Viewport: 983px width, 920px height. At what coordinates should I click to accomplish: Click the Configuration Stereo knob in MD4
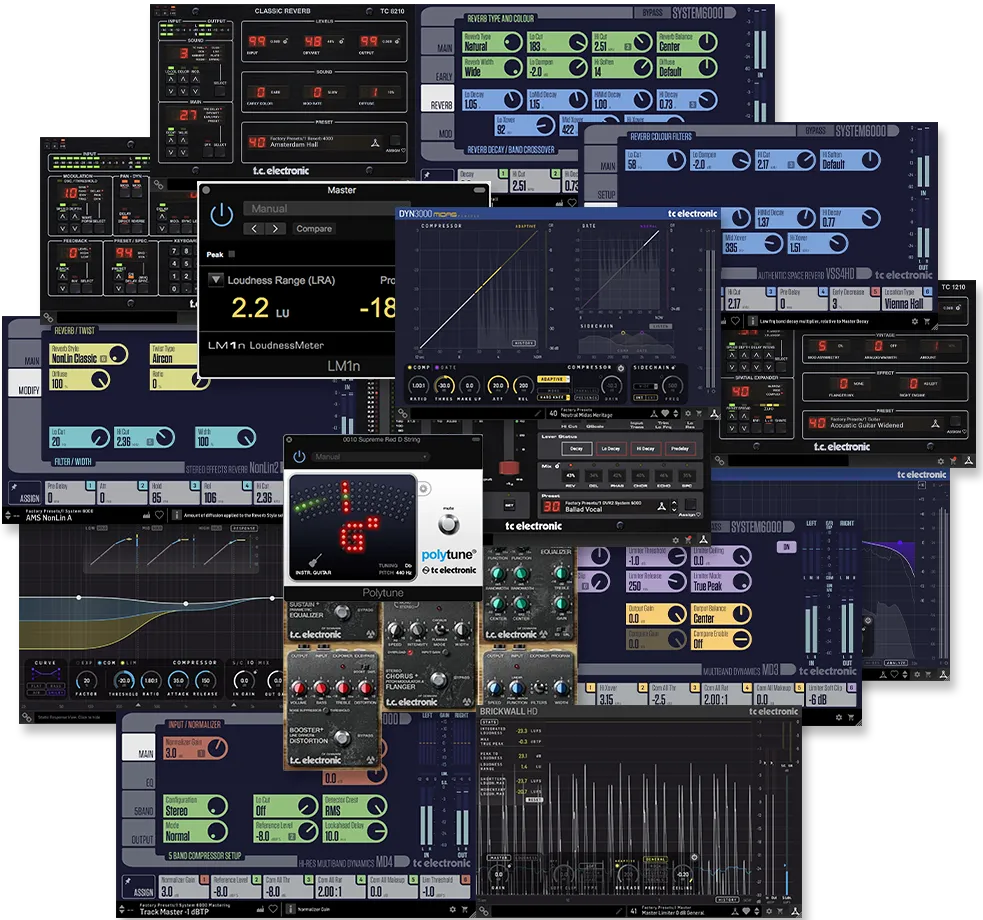(x=217, y=806)
